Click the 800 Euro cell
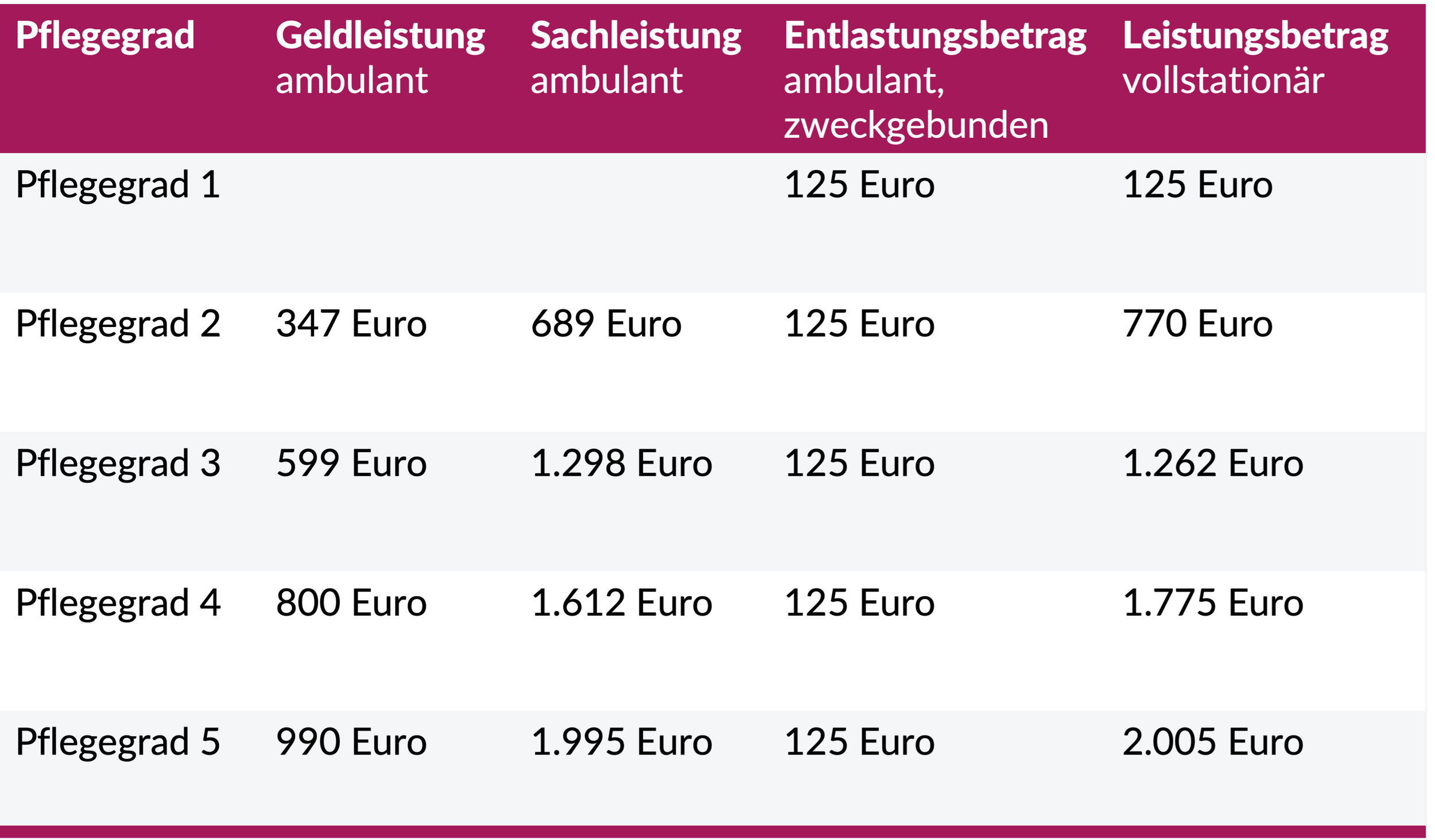 coord(351,603)
